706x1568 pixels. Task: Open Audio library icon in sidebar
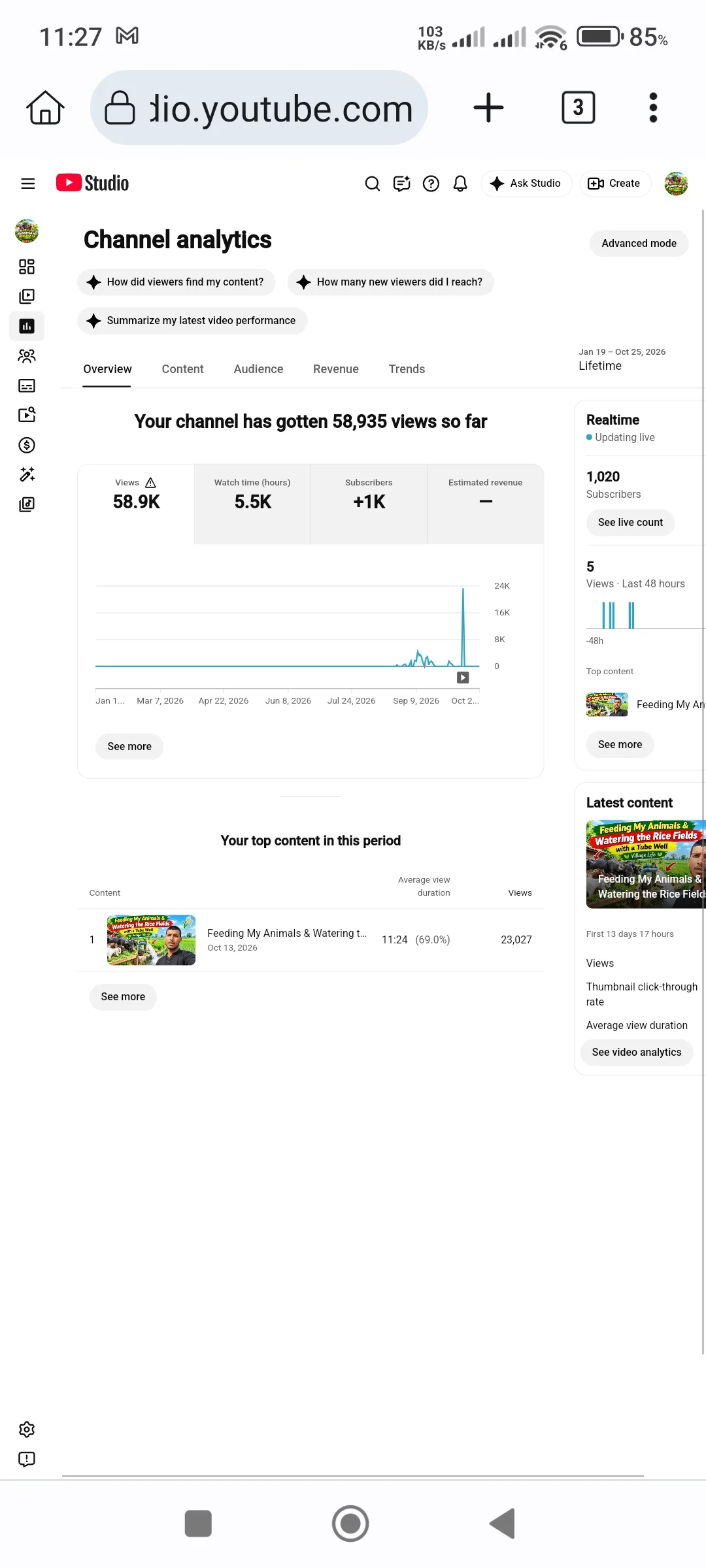[x=27, y=504]
